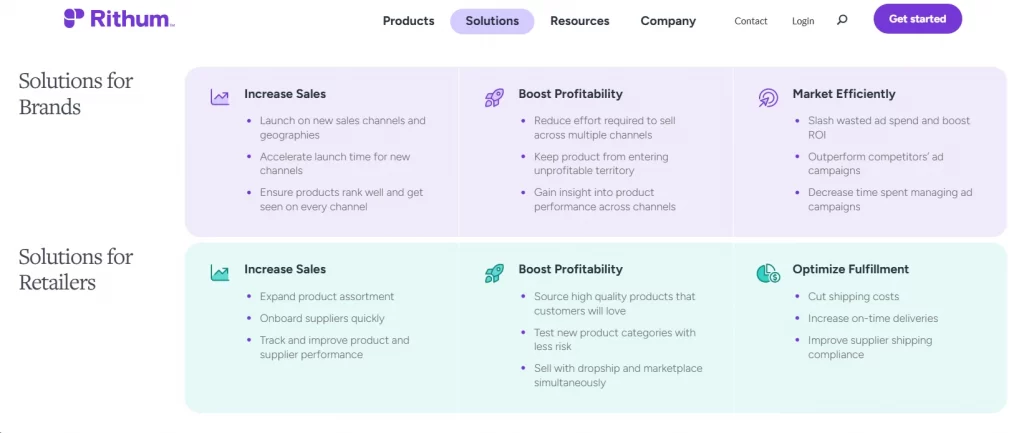Image resolution: width=1024 pixels, height=433 pixels.
Task: Click the Brands Boost Profitability rocket icon
Action: (494, 98)
